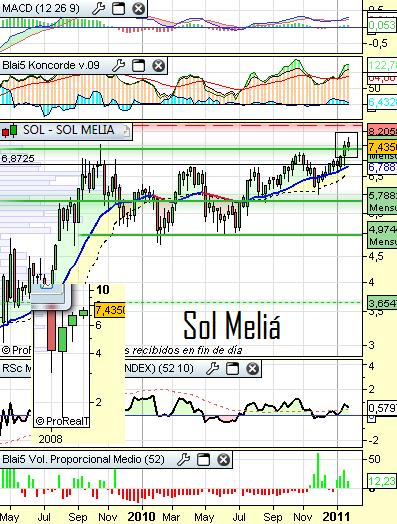The height and width of the screenshot is (524, 397).
Task: Click the 7,4350 current price label
Action: (382, 147)
